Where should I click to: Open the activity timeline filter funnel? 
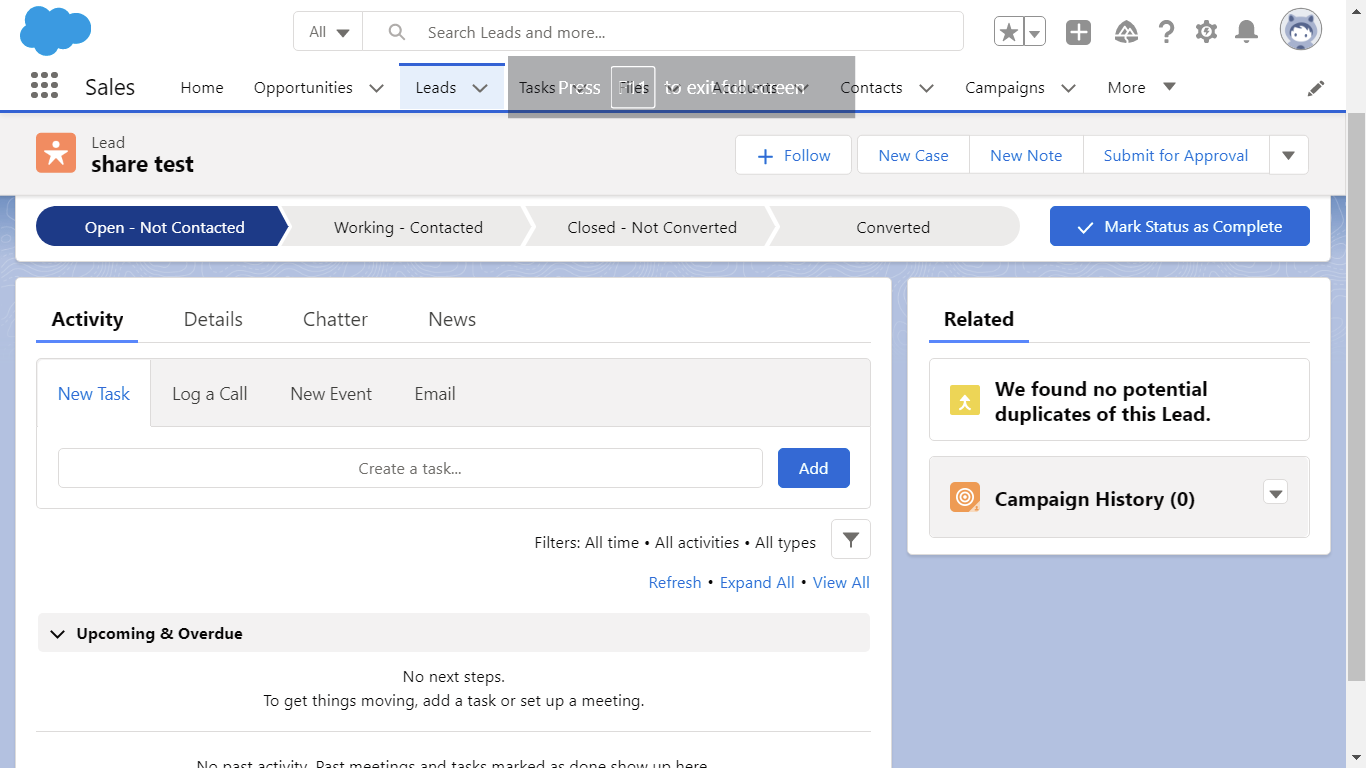click(x=851, y=539)
